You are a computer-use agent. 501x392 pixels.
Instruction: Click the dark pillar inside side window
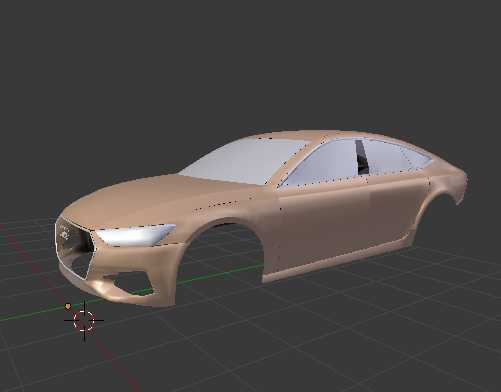pyautogui.click(x=362, y=157)
